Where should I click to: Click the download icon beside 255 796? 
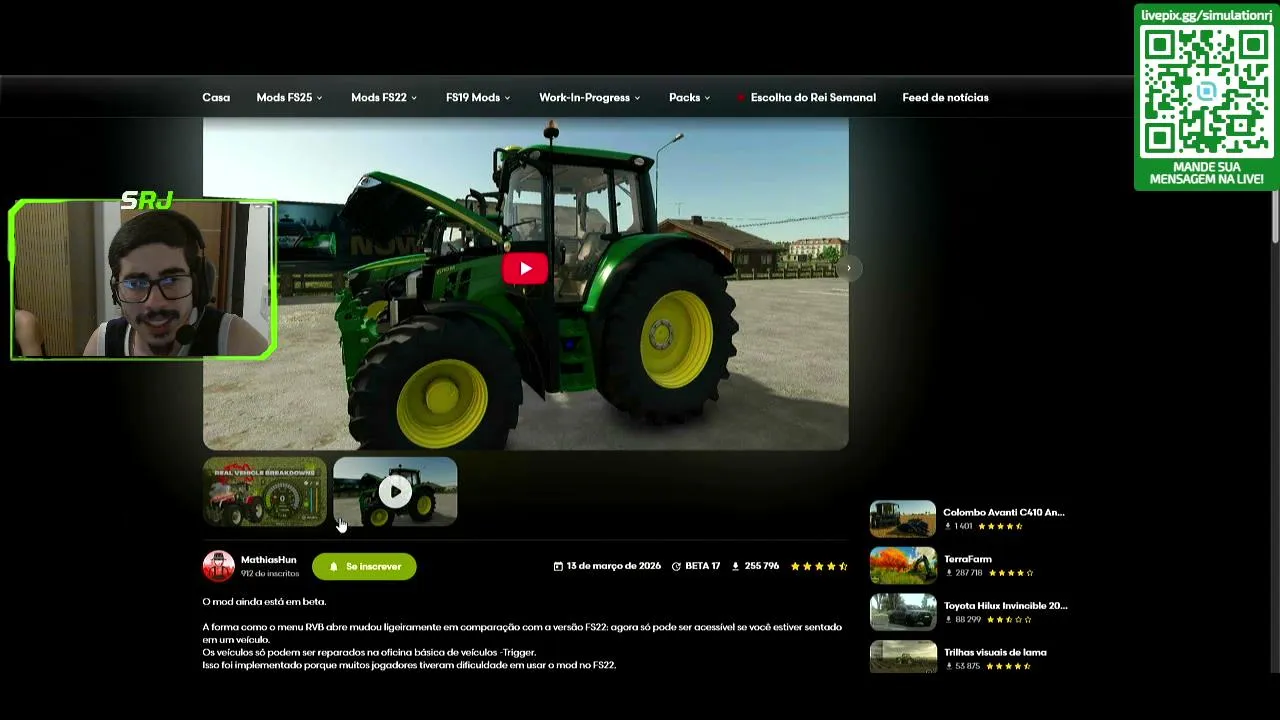(x=735, y=566)
